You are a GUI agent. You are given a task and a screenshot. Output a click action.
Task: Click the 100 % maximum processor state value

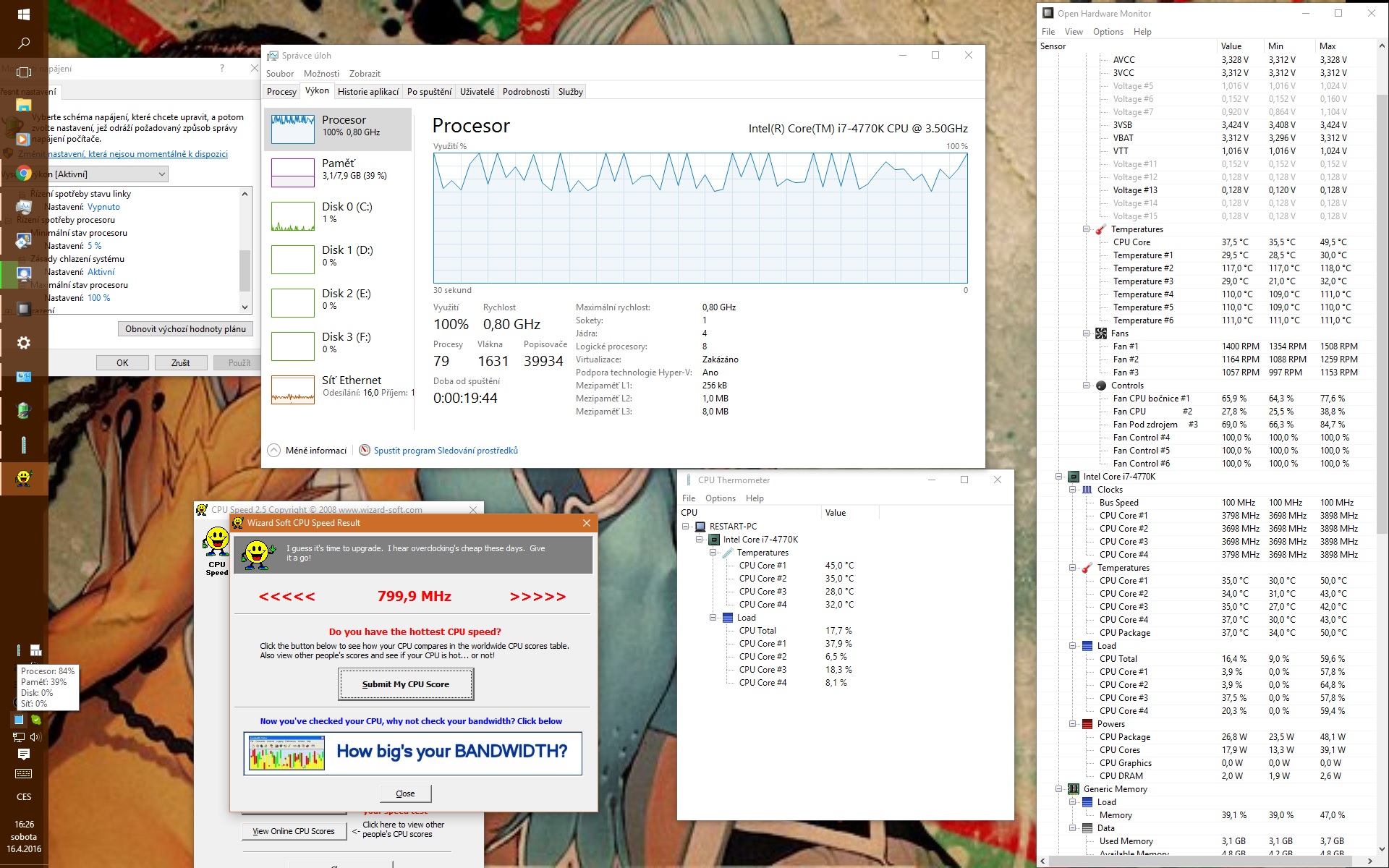99,298
